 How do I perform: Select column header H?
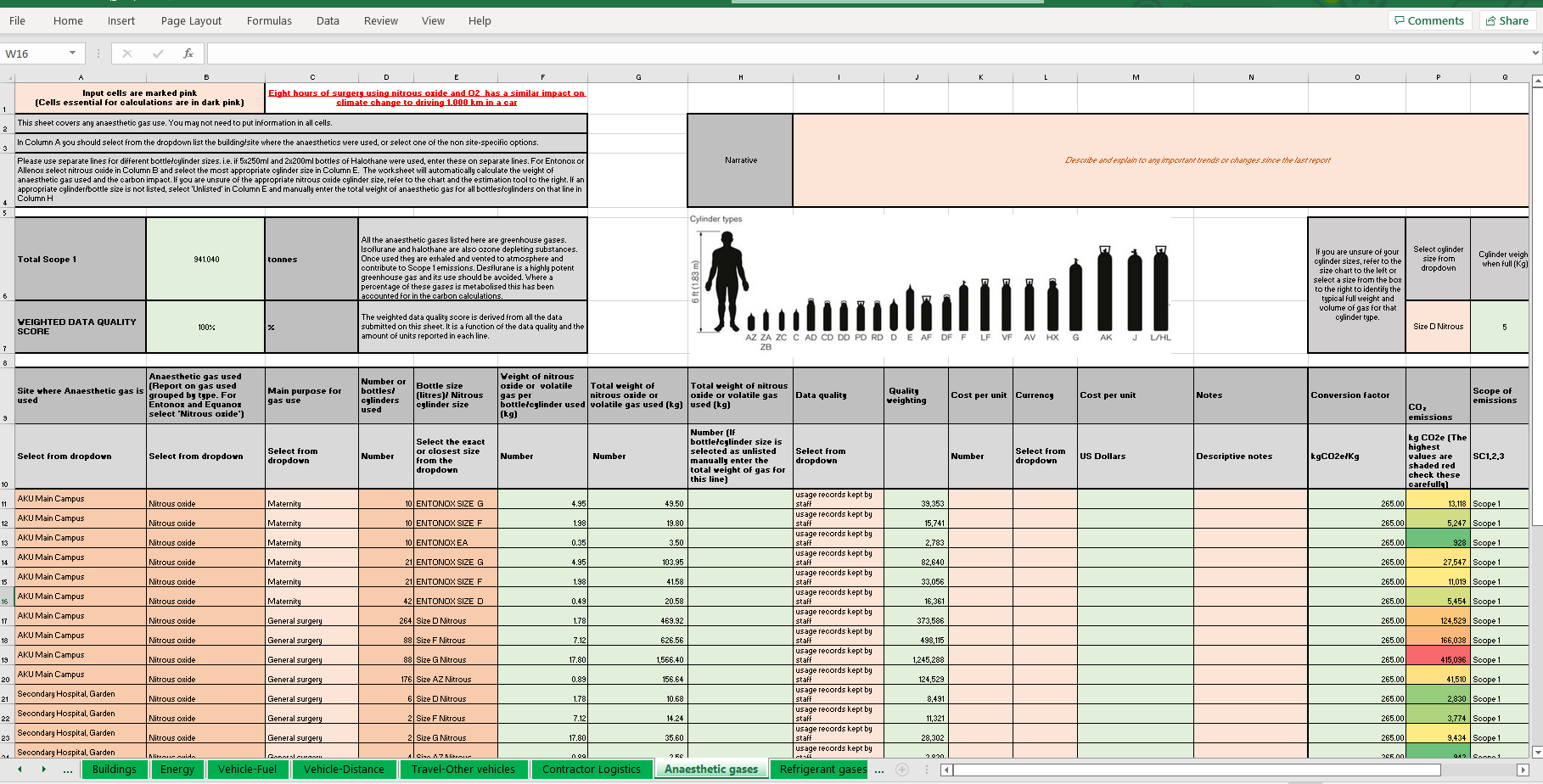[x=740, y=77]
